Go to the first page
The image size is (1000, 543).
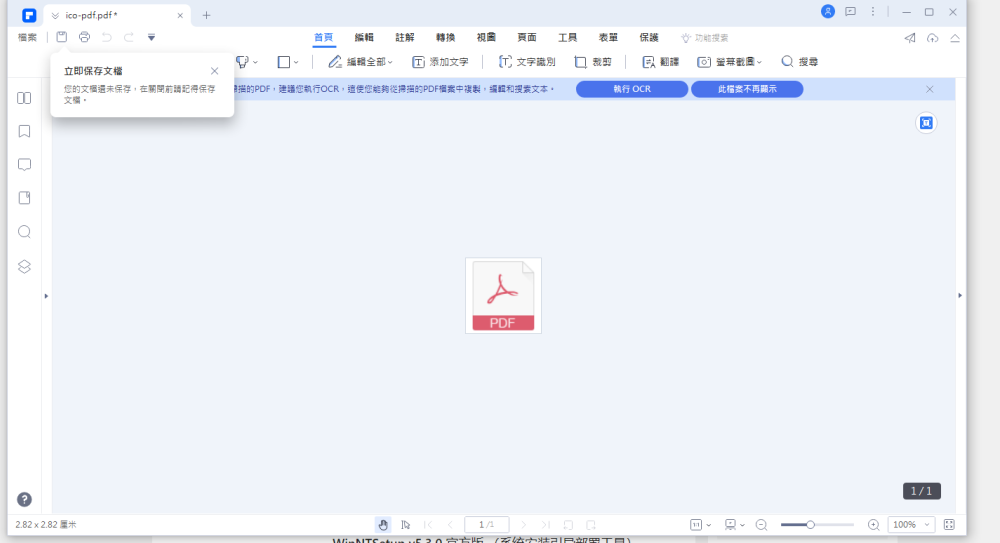tap(428, 524)
